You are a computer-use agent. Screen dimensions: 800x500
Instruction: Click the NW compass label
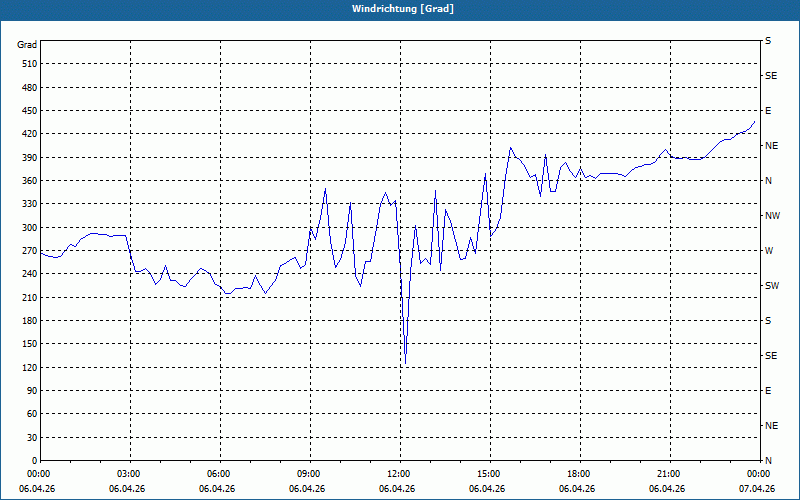pos(772,216)
